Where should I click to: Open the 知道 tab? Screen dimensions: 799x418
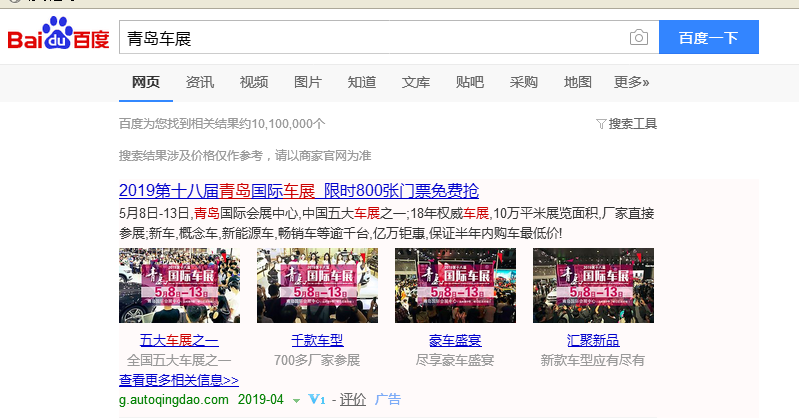click(362, 82)
